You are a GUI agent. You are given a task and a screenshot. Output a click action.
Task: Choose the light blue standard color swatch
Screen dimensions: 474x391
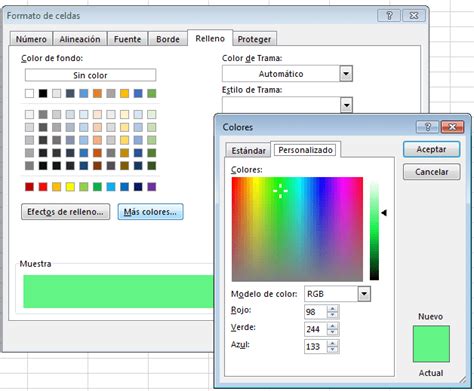[x=111, y=187]
